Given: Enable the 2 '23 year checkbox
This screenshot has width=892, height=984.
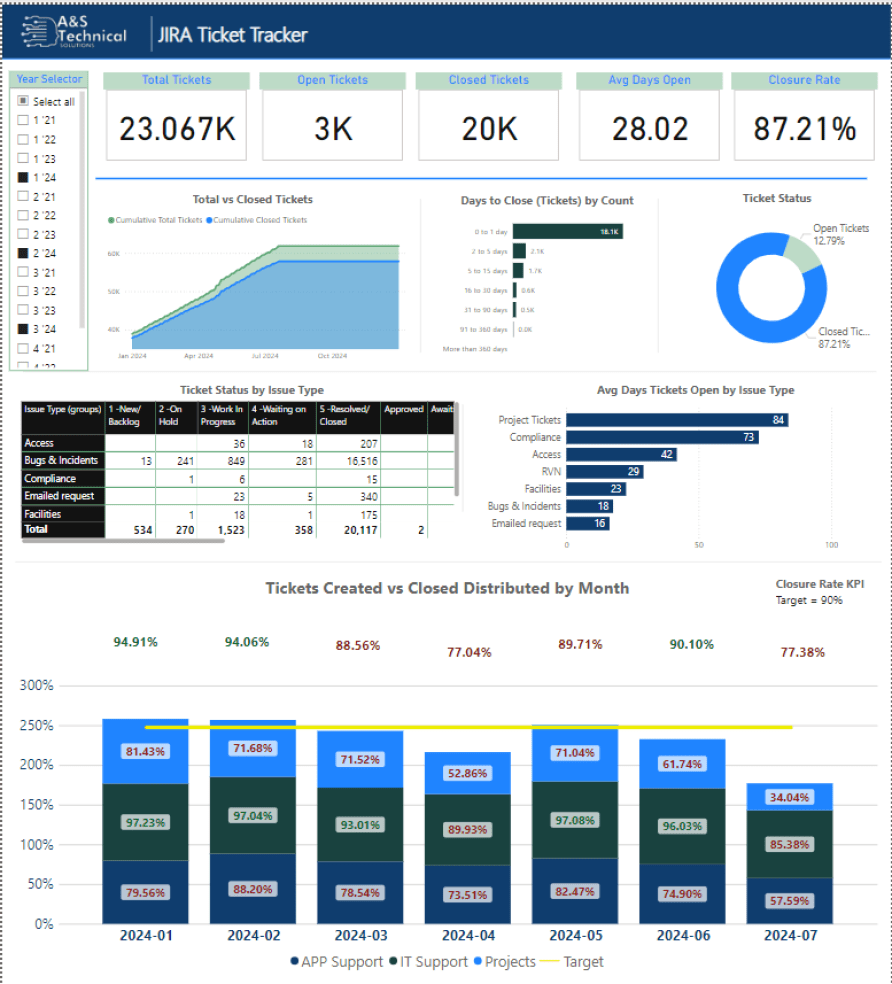Looking at the screenshot, I should (23, 234).
